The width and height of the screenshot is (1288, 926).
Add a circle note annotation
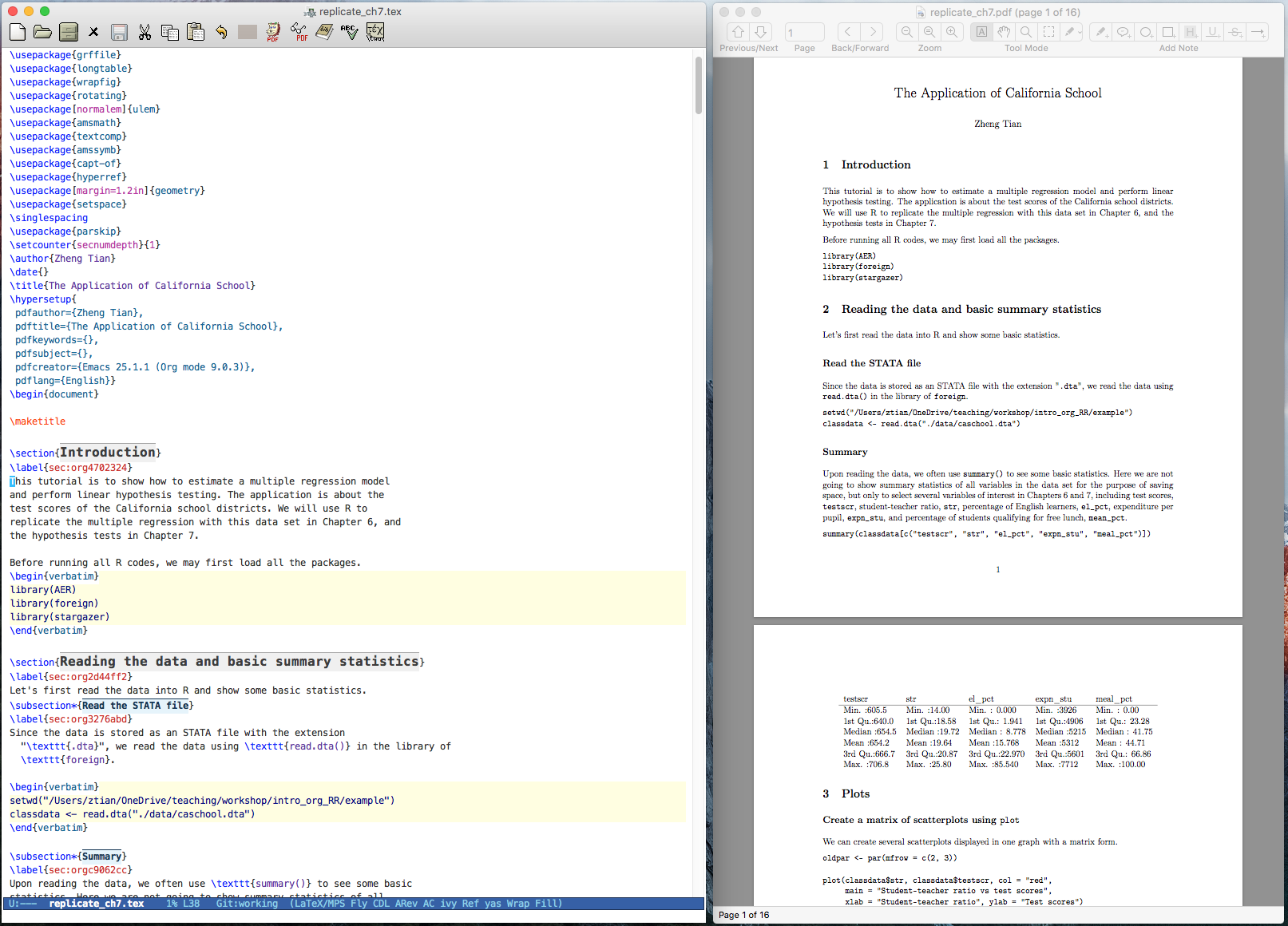(1146, 32)
